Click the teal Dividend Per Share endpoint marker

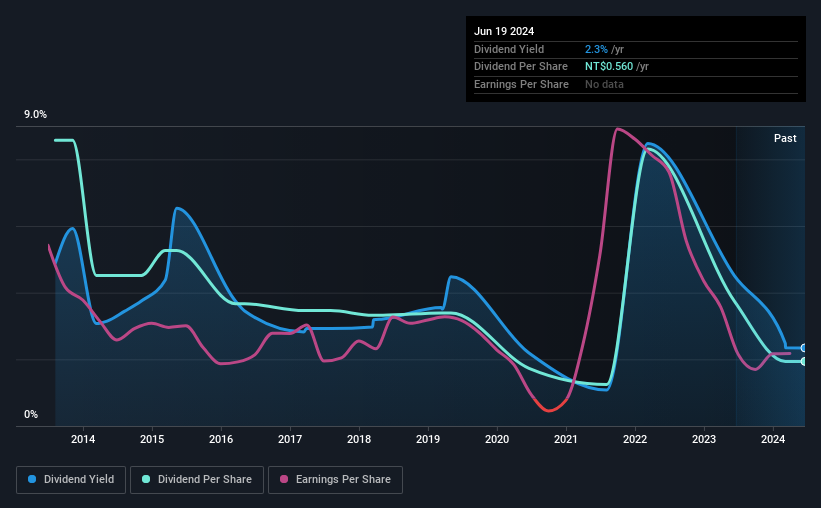(803, 361)
